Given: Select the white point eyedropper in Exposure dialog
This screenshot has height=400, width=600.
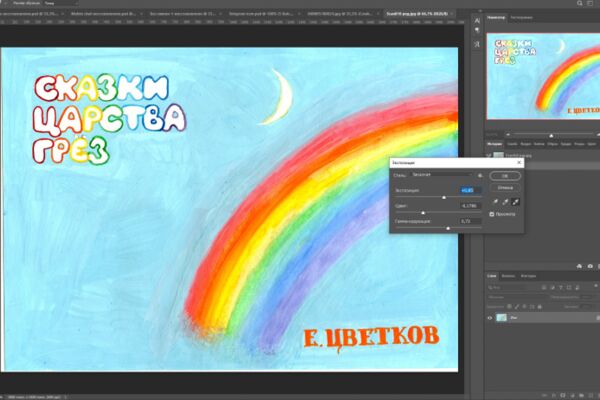Looking at the screenshot, I should click(x=515, y=202).
